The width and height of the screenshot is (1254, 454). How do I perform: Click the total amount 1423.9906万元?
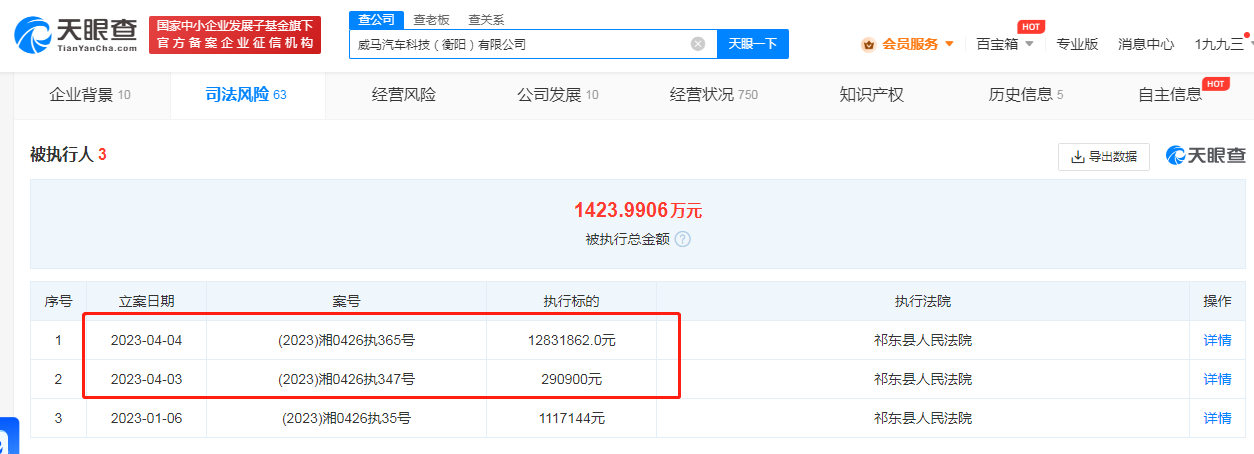tap(638, 210)
